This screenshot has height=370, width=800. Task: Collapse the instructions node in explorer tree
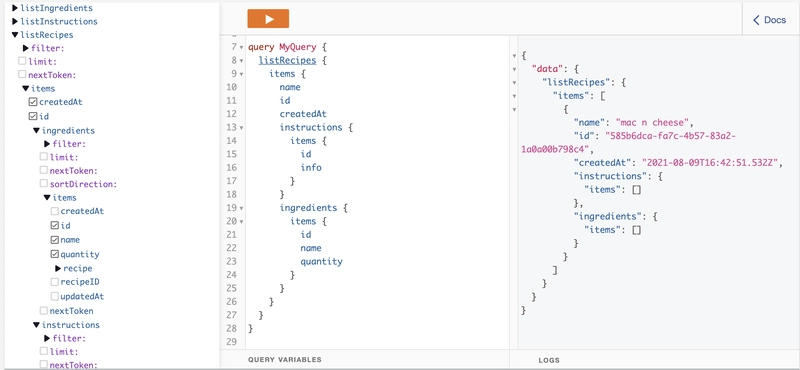[36, 325]
